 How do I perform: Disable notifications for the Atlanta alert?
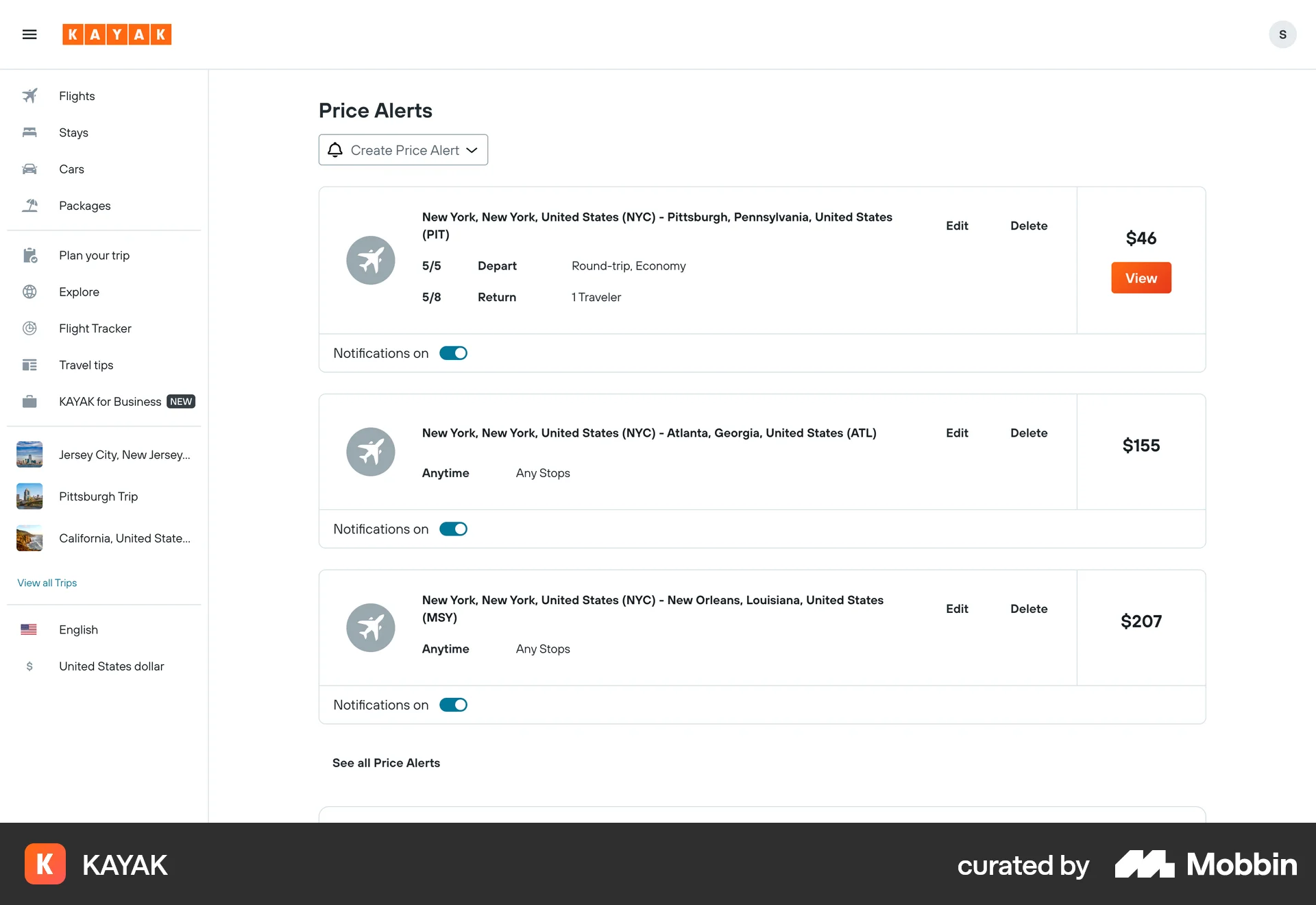(453, 529)
